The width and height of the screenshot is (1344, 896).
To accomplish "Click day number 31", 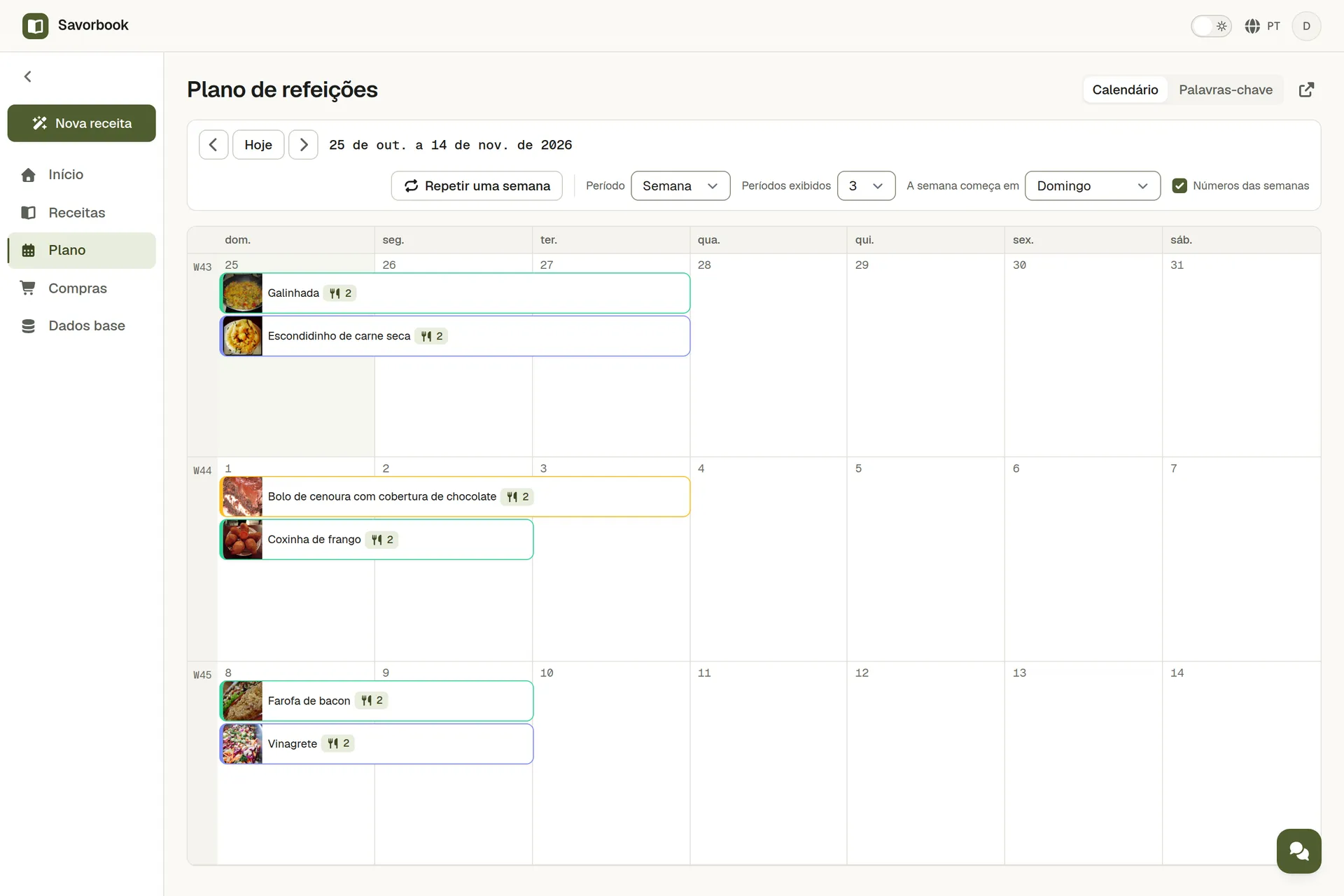I will 1177,265.
